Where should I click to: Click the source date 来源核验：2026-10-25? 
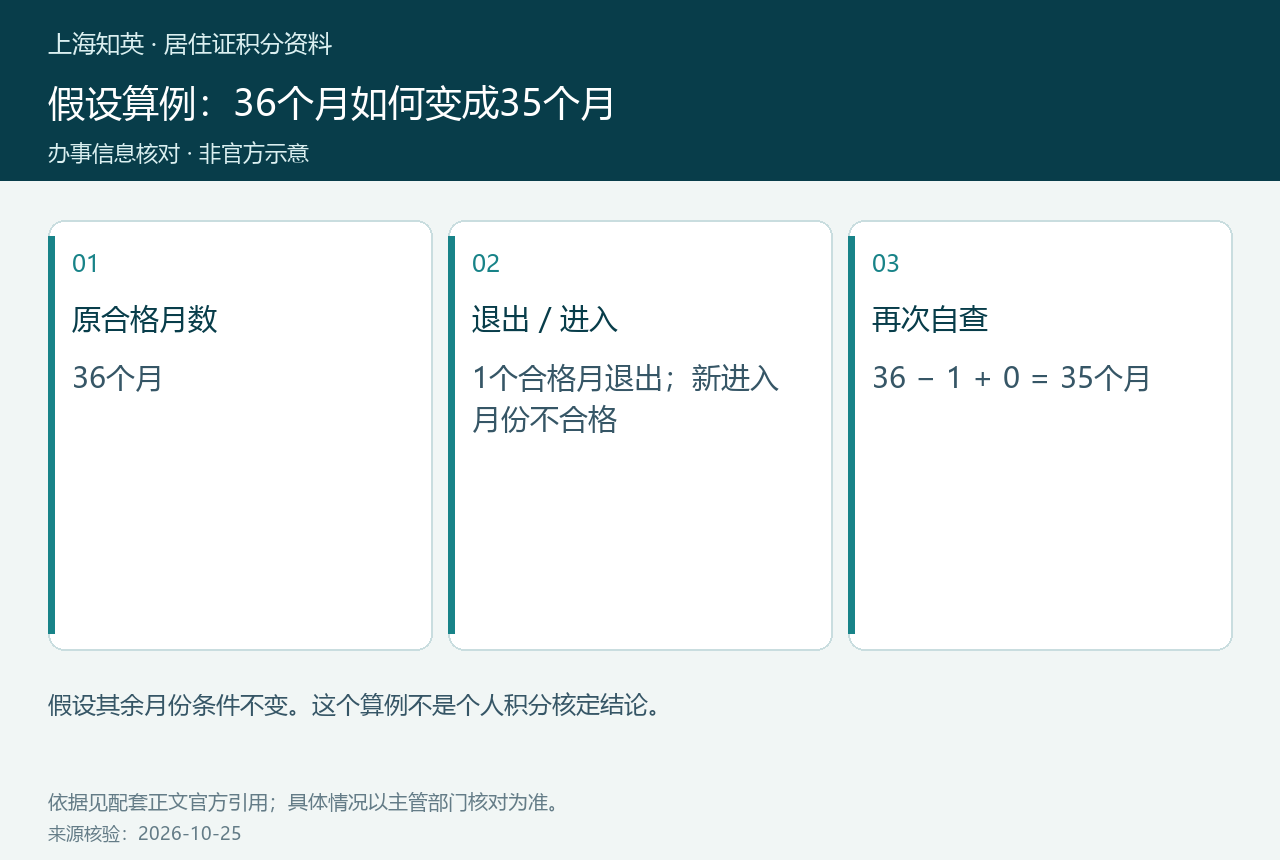(x=145, y=833)
